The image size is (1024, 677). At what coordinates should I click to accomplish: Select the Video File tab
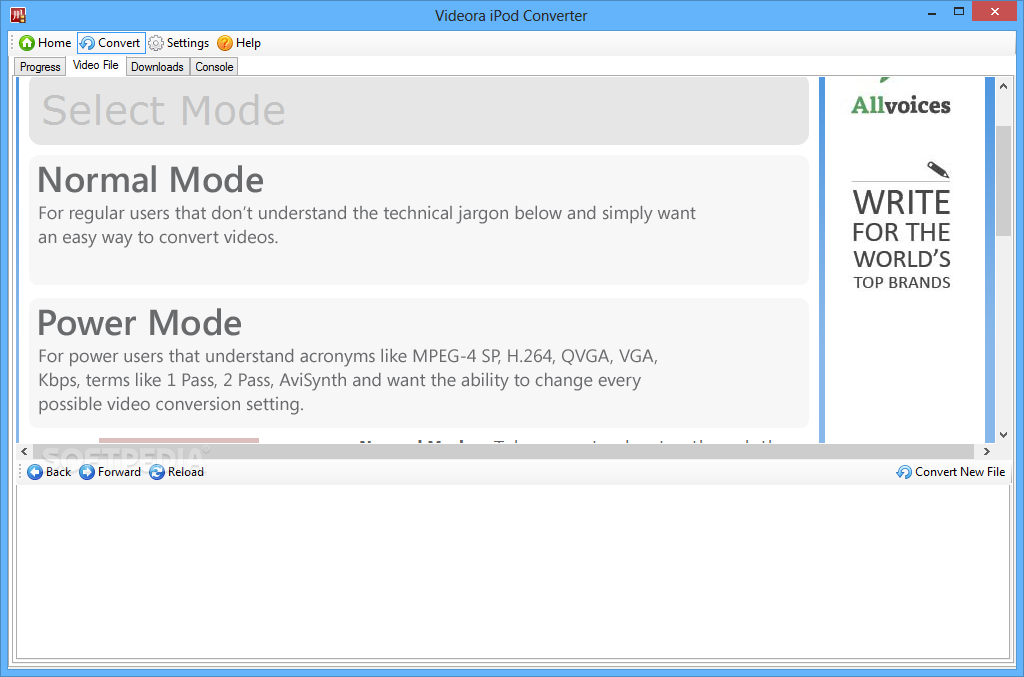[x=95, y=65]
